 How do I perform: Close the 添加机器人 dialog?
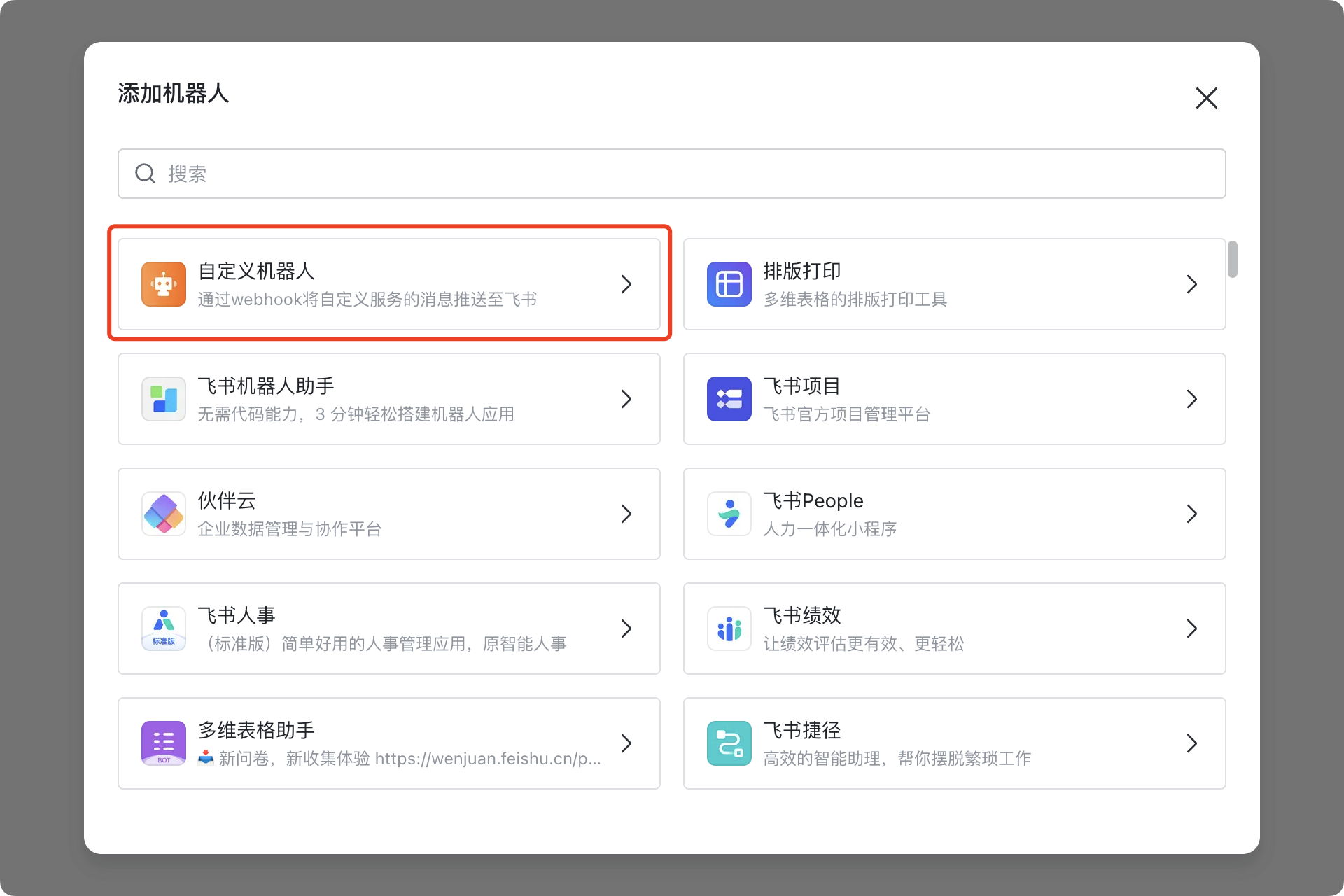pos(1207,98)
